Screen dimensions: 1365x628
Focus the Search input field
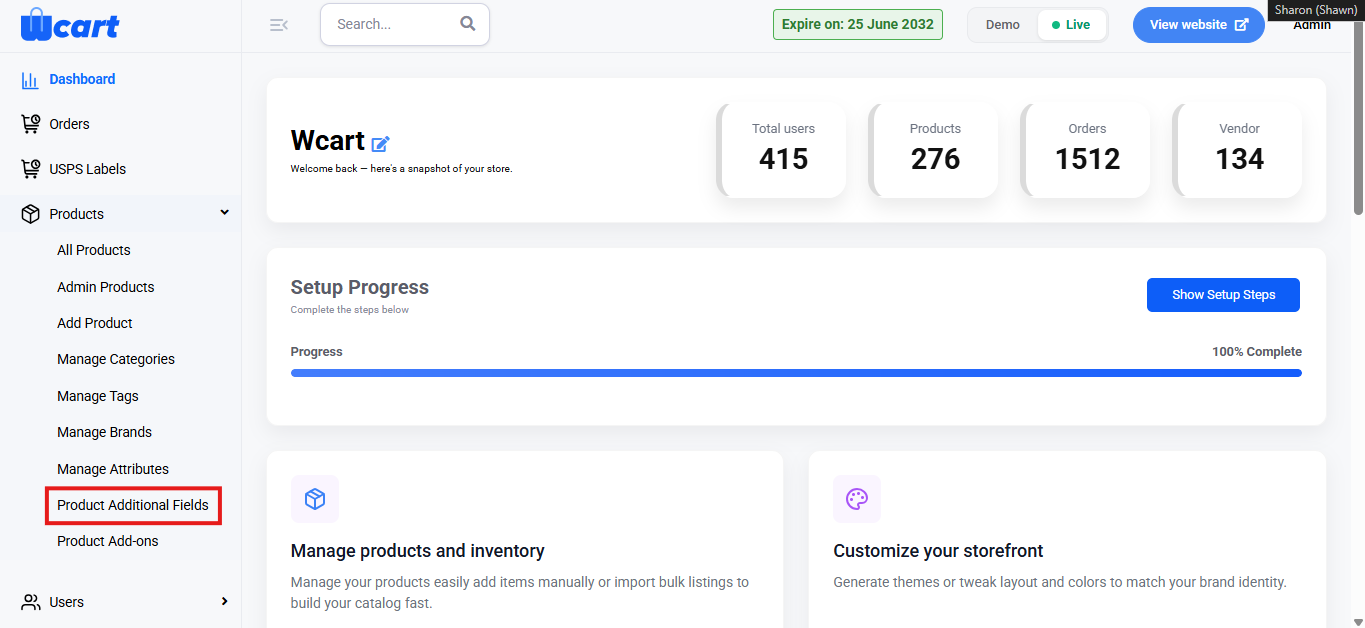[x=392, y=24]
